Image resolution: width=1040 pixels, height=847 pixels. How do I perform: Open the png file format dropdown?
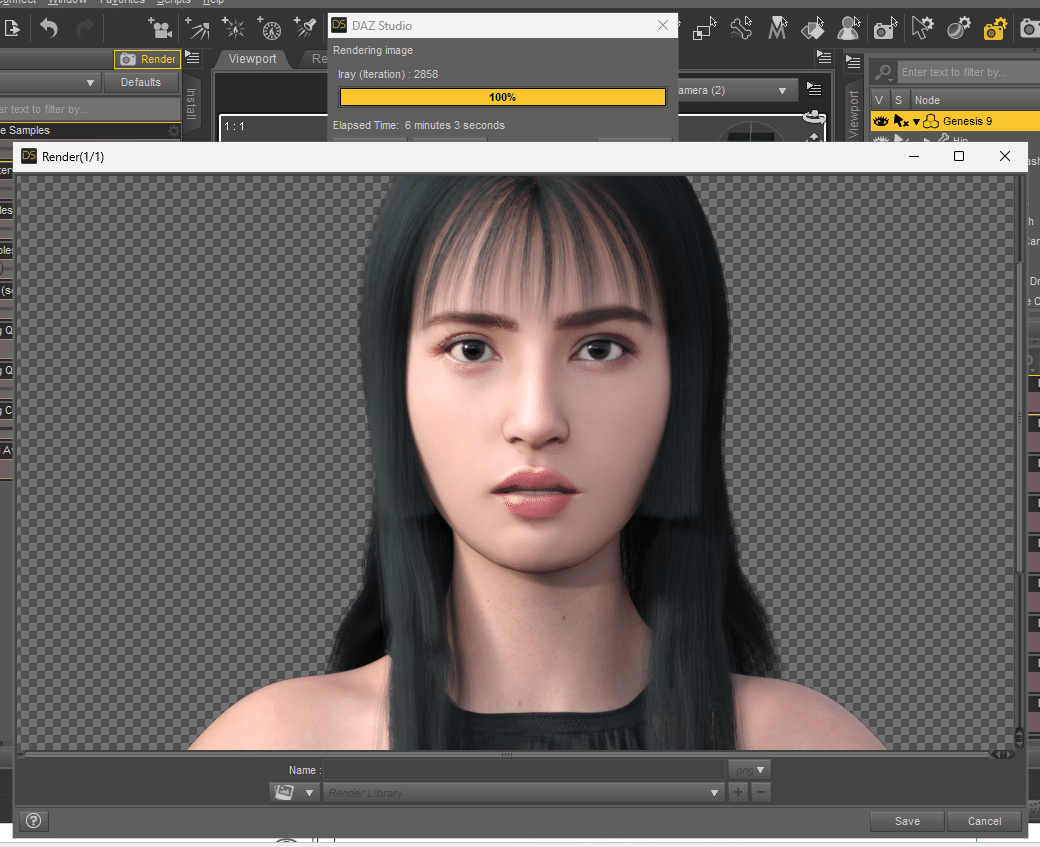click(x=749, y=770)
